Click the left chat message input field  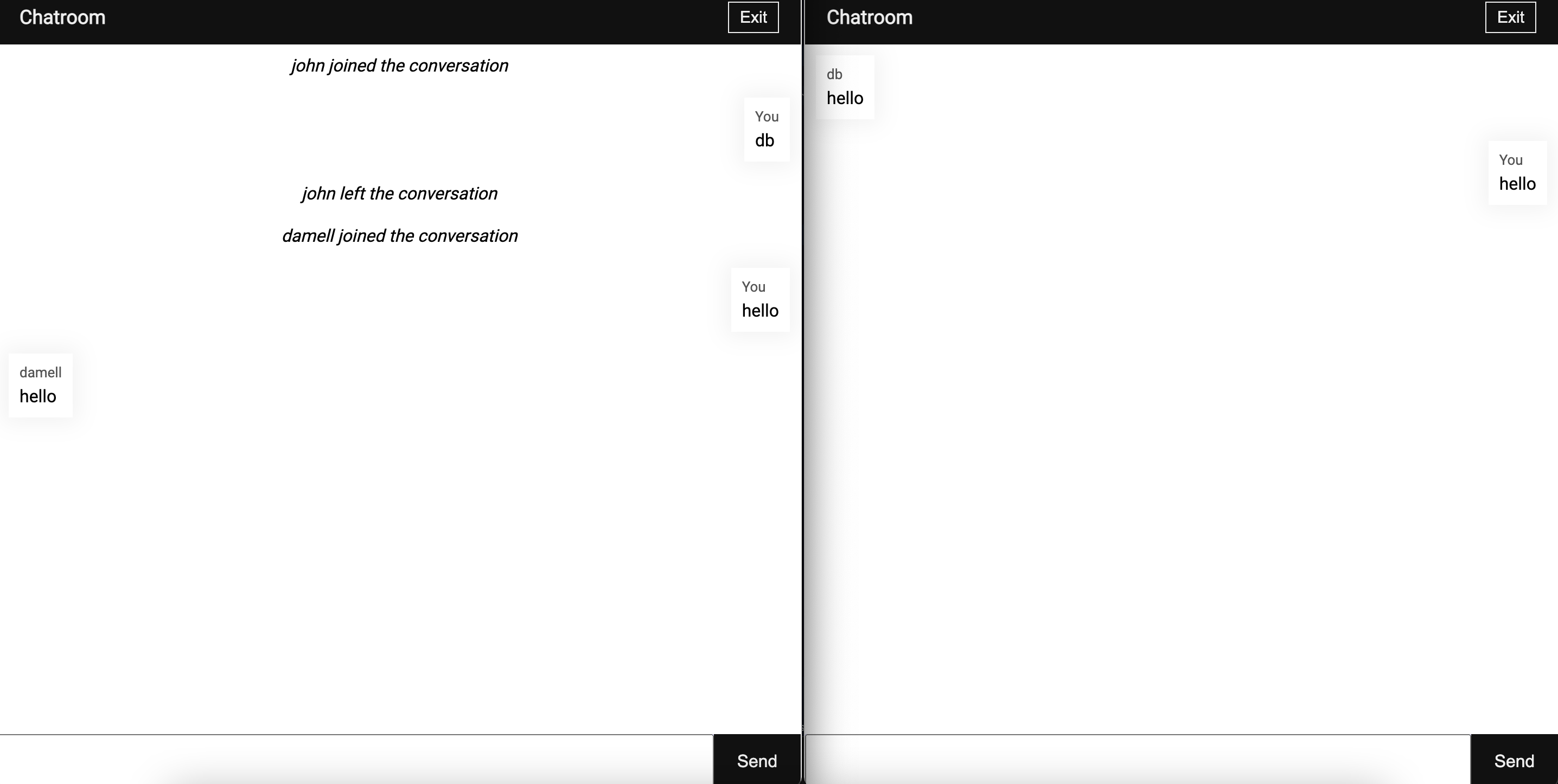pos(357,760)
